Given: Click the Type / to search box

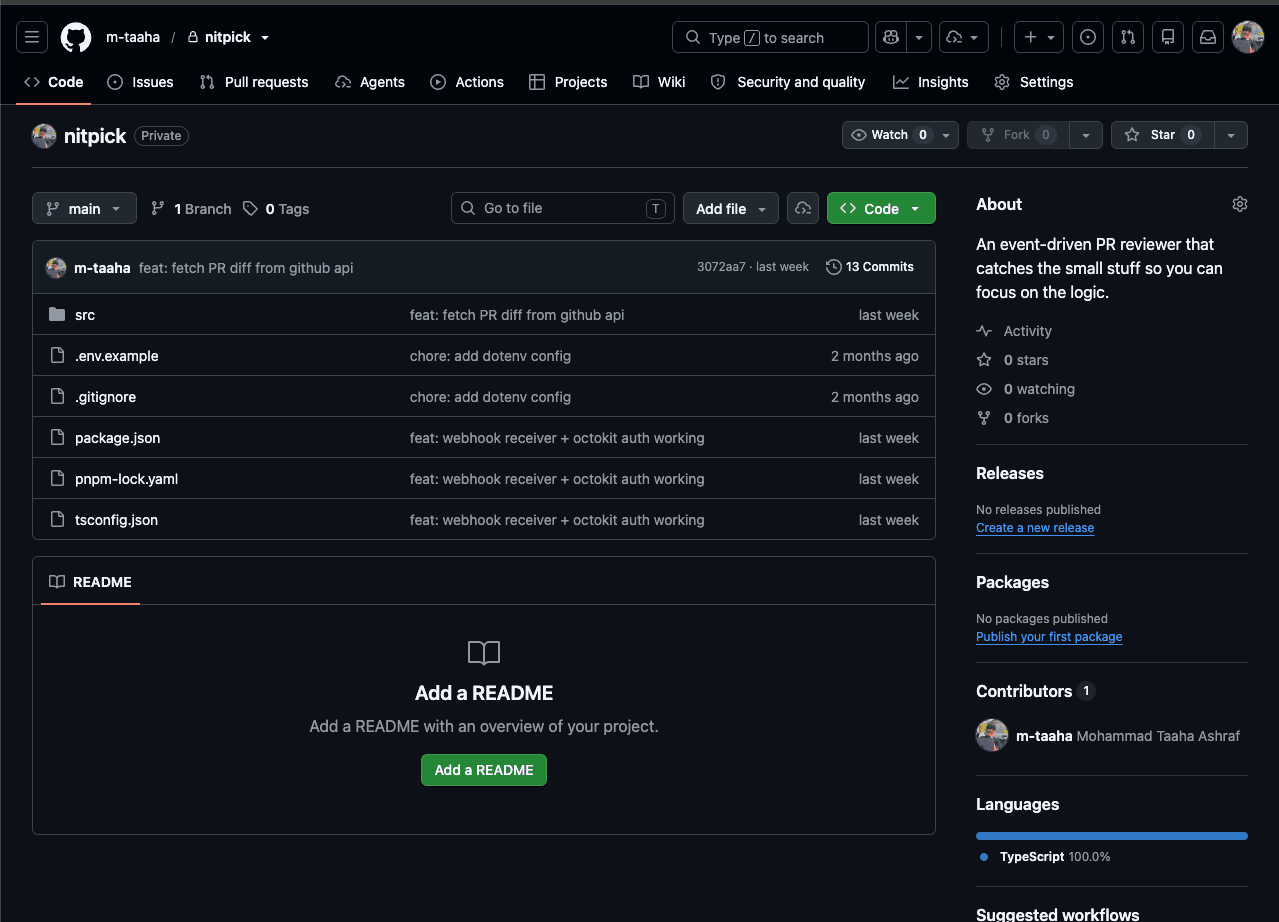Looking at the screenshot, I should 770,38.
